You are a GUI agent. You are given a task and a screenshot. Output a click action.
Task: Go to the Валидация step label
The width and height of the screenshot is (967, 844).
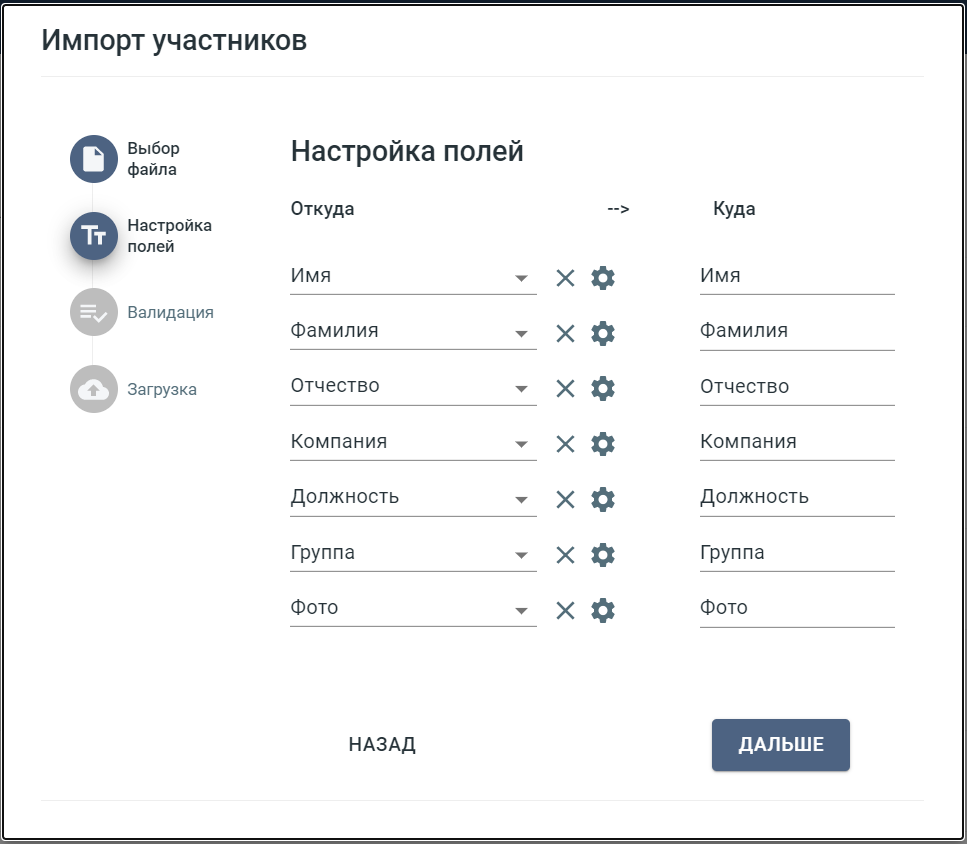[x=170, y=313]
